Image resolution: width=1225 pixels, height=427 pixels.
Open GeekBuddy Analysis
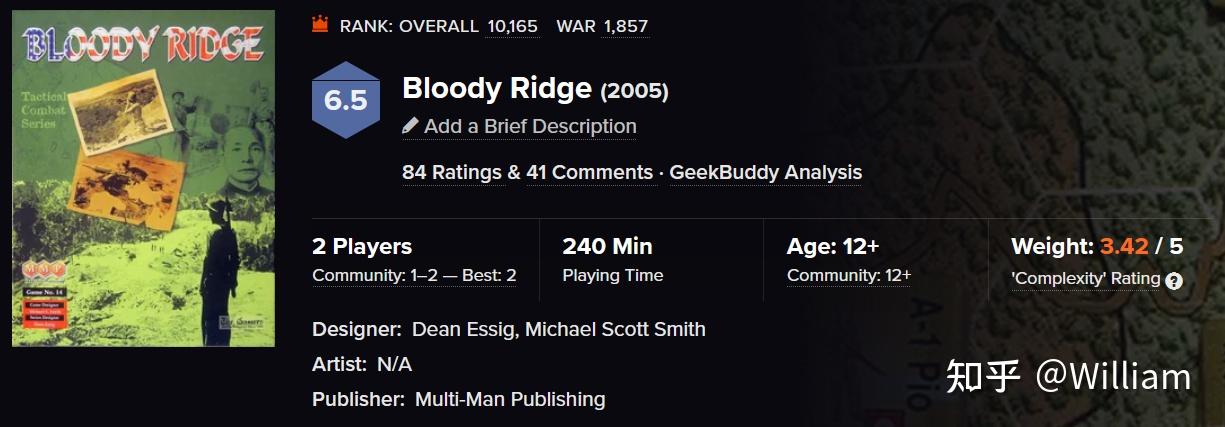pos(765,173)
